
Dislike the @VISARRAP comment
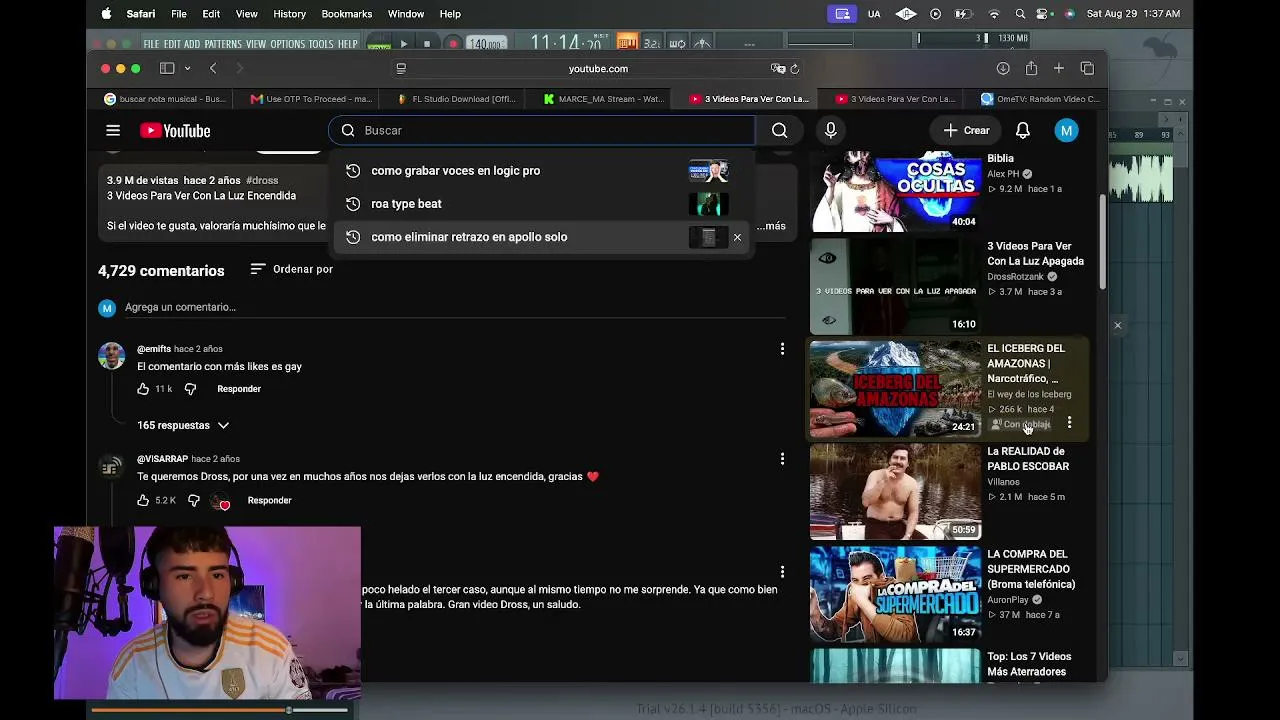click(x=194, y=500)
